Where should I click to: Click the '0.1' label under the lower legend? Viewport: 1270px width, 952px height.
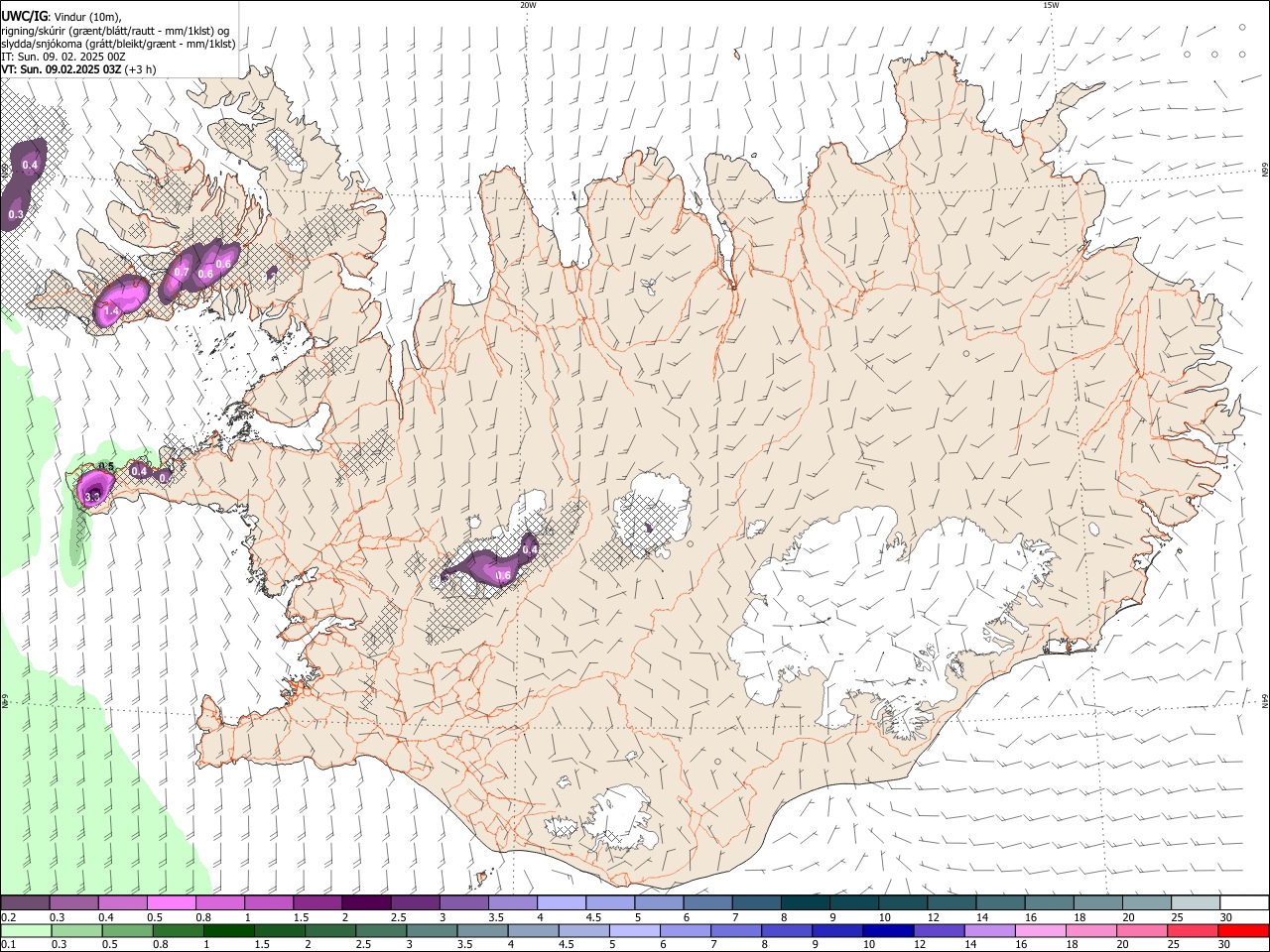coord(8,945)
